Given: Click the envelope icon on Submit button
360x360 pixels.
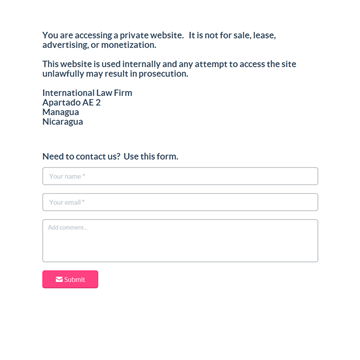Looking at the screenshot, I should pos(59,279).
